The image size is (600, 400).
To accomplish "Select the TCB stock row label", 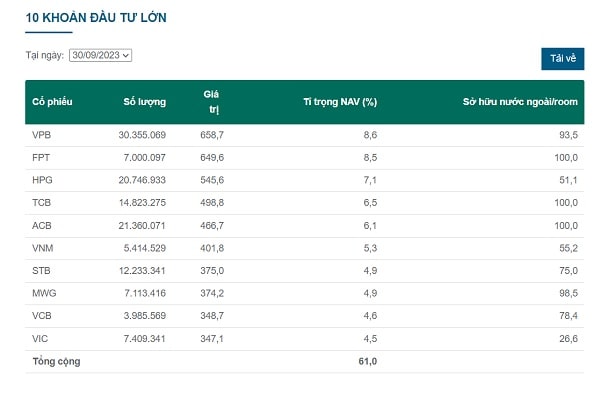I will [41, 202].
